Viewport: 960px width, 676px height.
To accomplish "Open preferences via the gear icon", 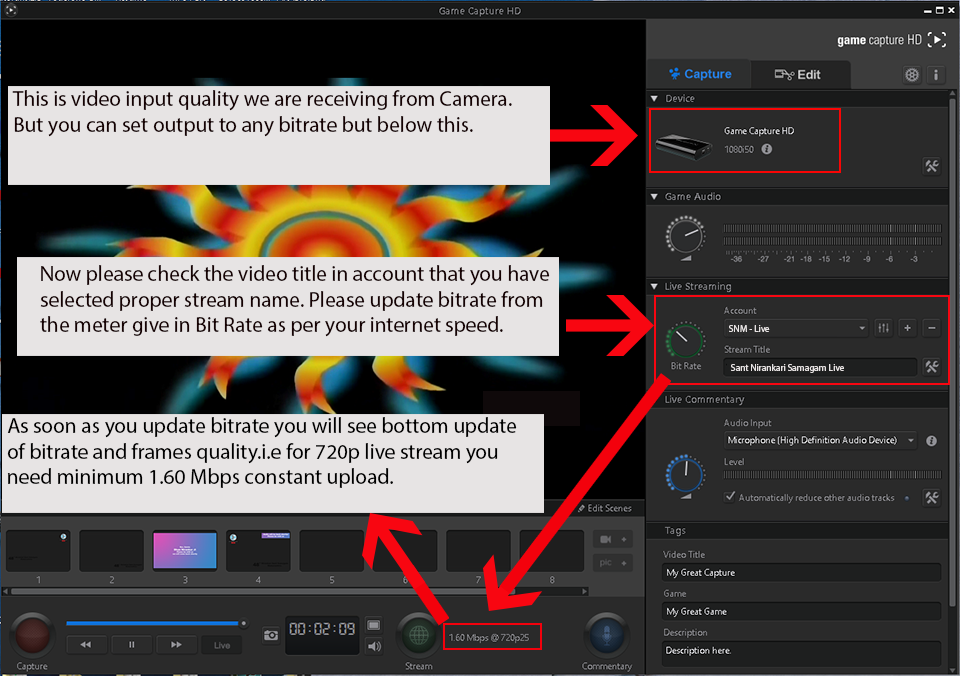I will [x=912, y=75].
